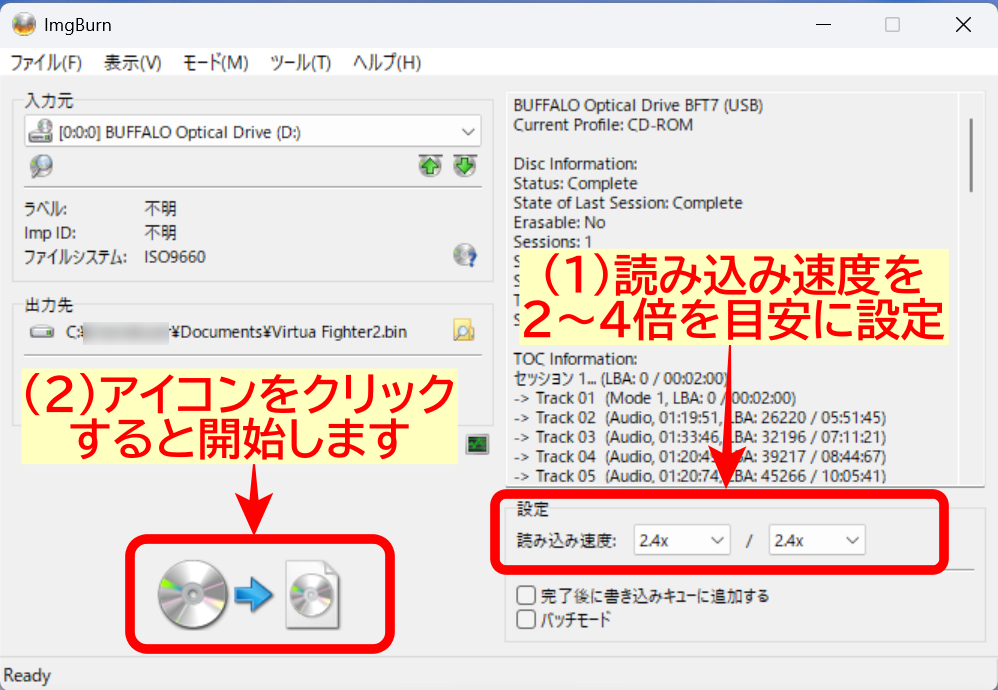Open the ツール(T) menu

[300, 62]
